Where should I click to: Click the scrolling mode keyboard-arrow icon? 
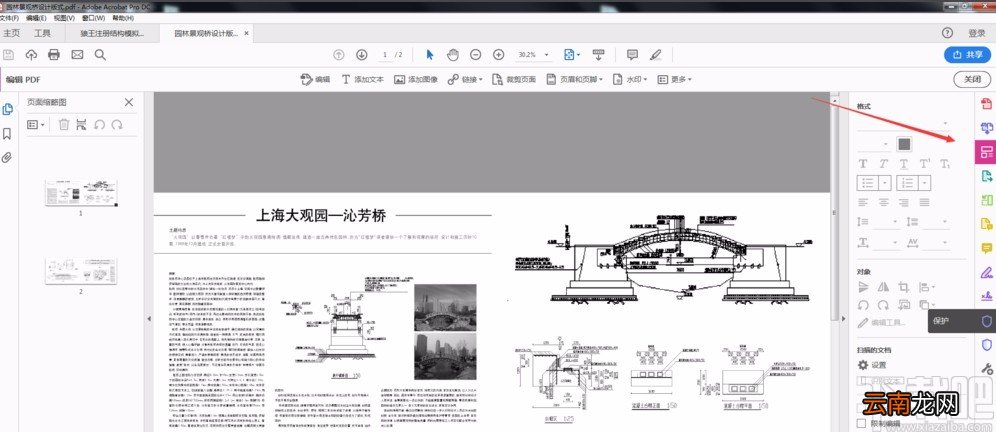(x=598, y=55)
